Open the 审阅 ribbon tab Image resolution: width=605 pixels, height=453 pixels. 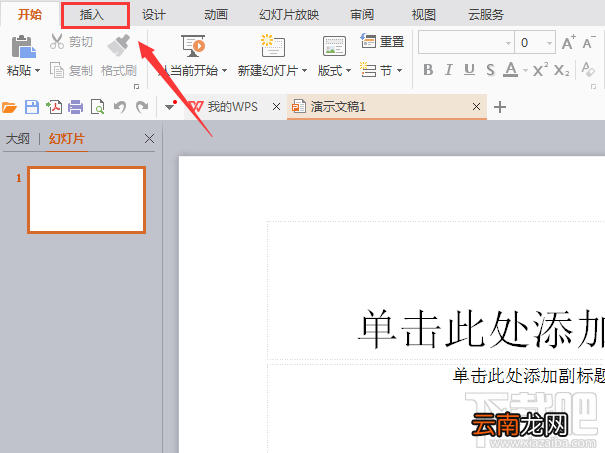point(362,15)
